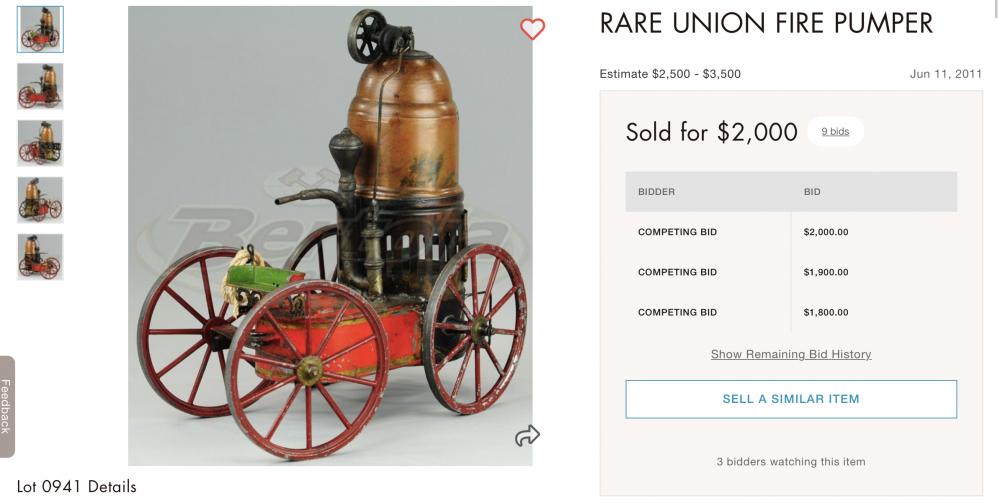Click the "9 bids" pill
Image resolution: width=1000 pixels, height=503 pixels.
[x=835, y=132]
